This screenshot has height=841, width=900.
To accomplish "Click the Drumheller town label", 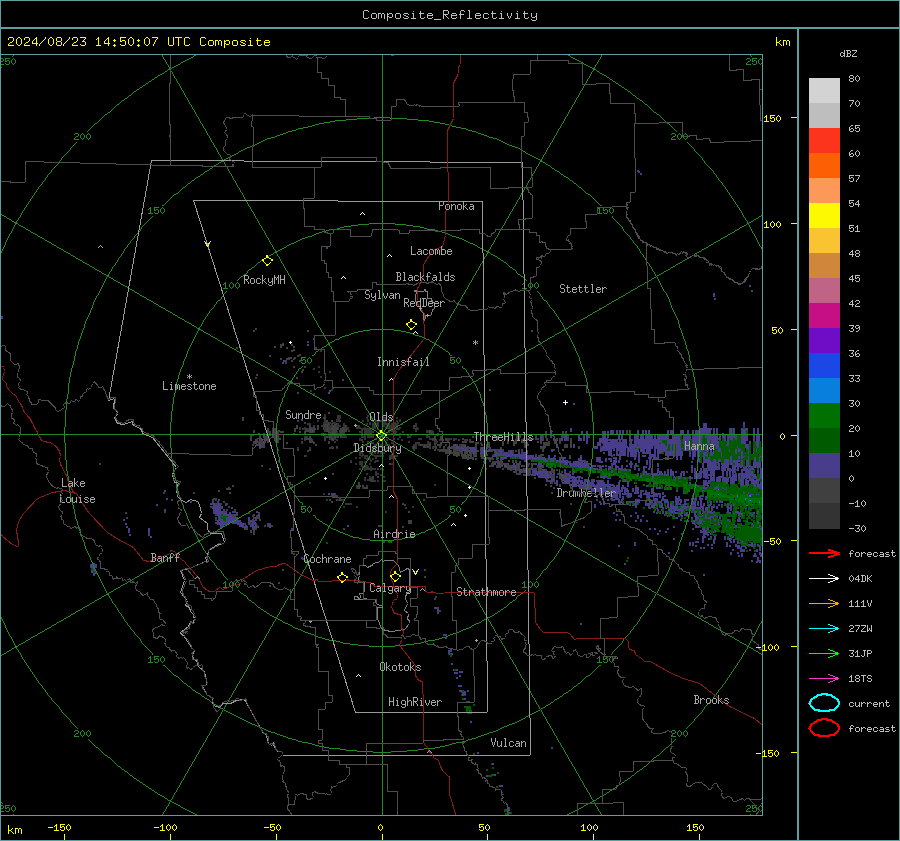I will [586, 493].
